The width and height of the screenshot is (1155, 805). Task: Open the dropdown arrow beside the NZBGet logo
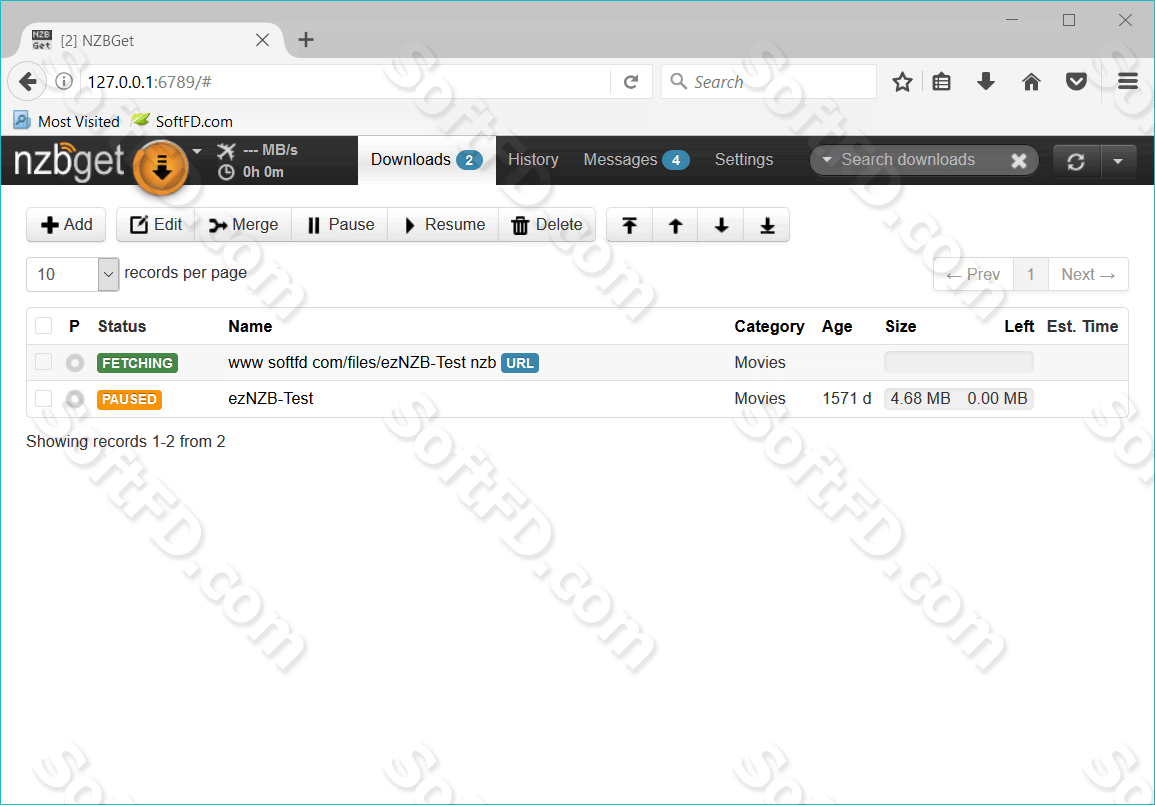pos(197,152)
